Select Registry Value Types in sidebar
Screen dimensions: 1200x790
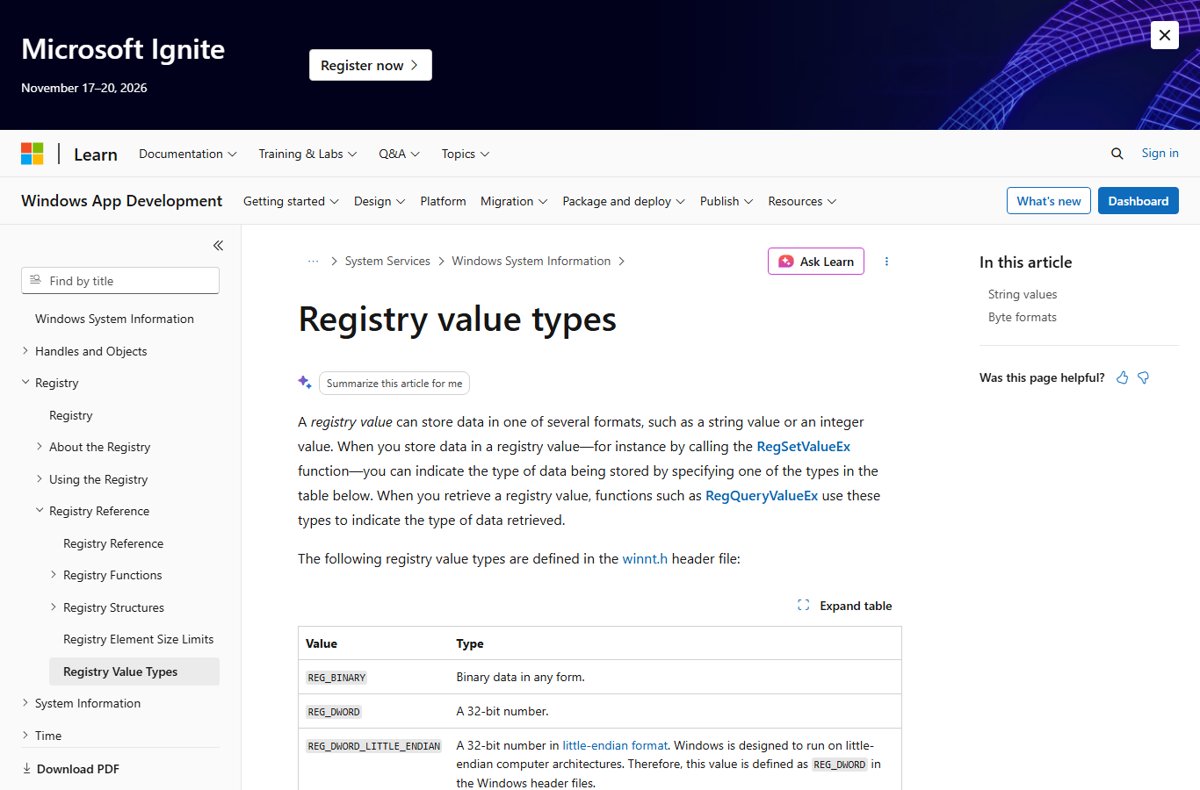click(x=134, y=672)
